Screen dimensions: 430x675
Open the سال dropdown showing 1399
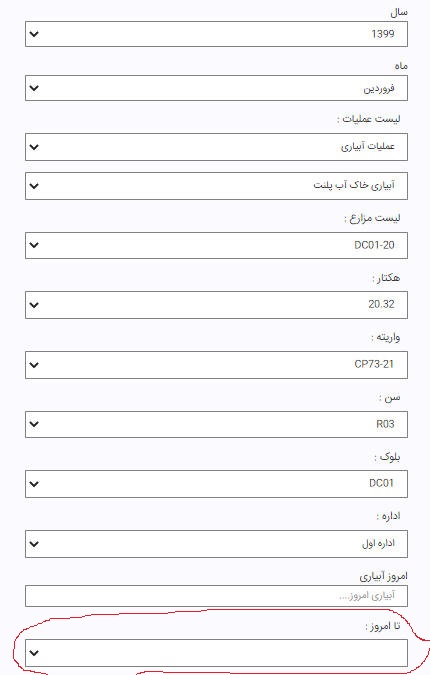tap(216, 34)
